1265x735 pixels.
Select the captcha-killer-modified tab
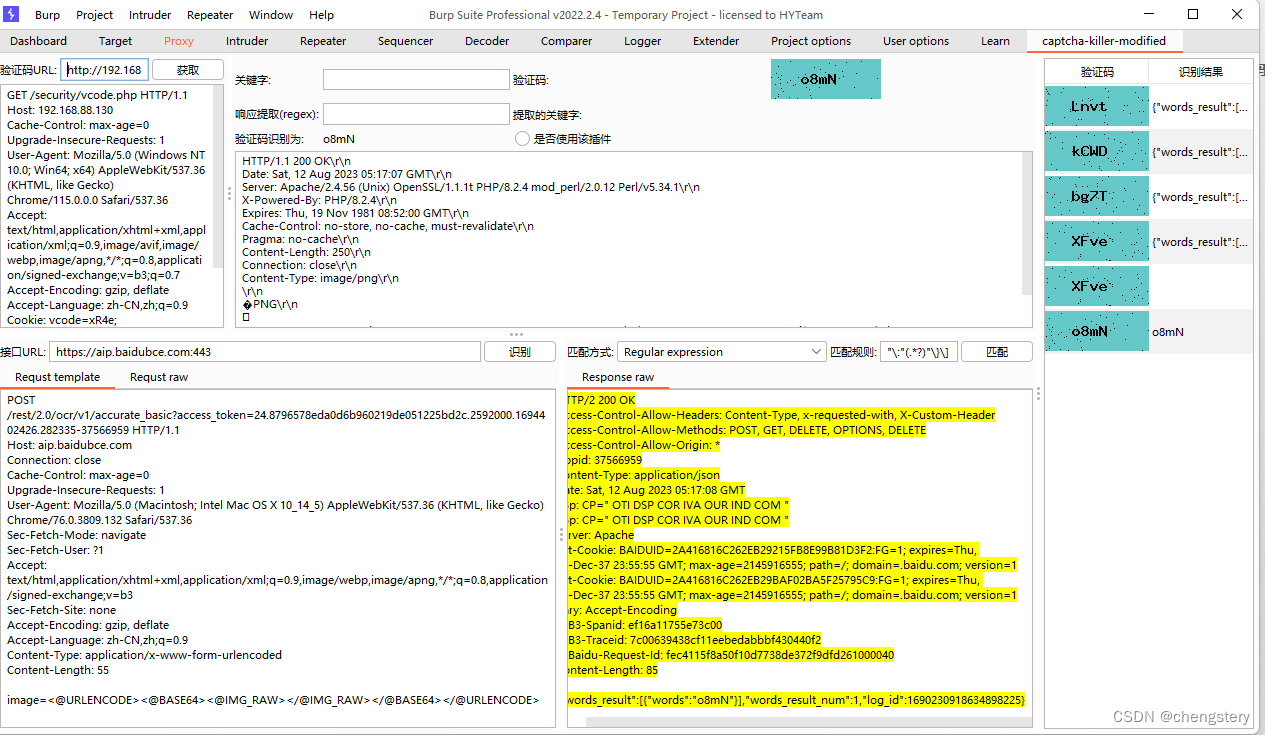(1104, 41)
